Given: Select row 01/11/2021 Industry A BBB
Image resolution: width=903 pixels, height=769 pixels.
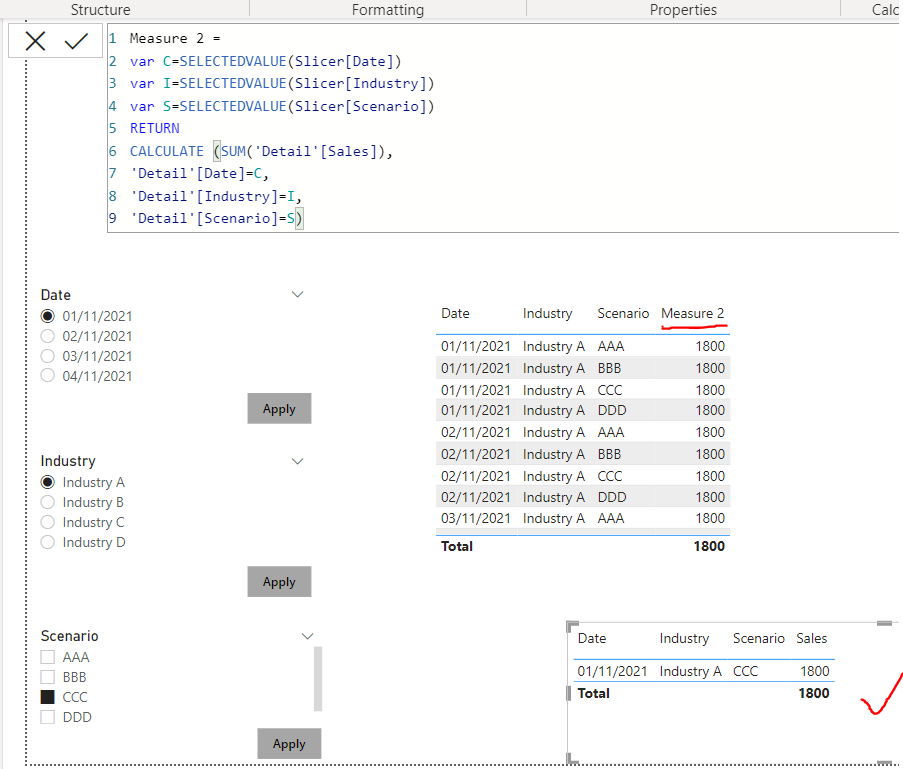Looking at the screenshot, I should pos(583,368).
